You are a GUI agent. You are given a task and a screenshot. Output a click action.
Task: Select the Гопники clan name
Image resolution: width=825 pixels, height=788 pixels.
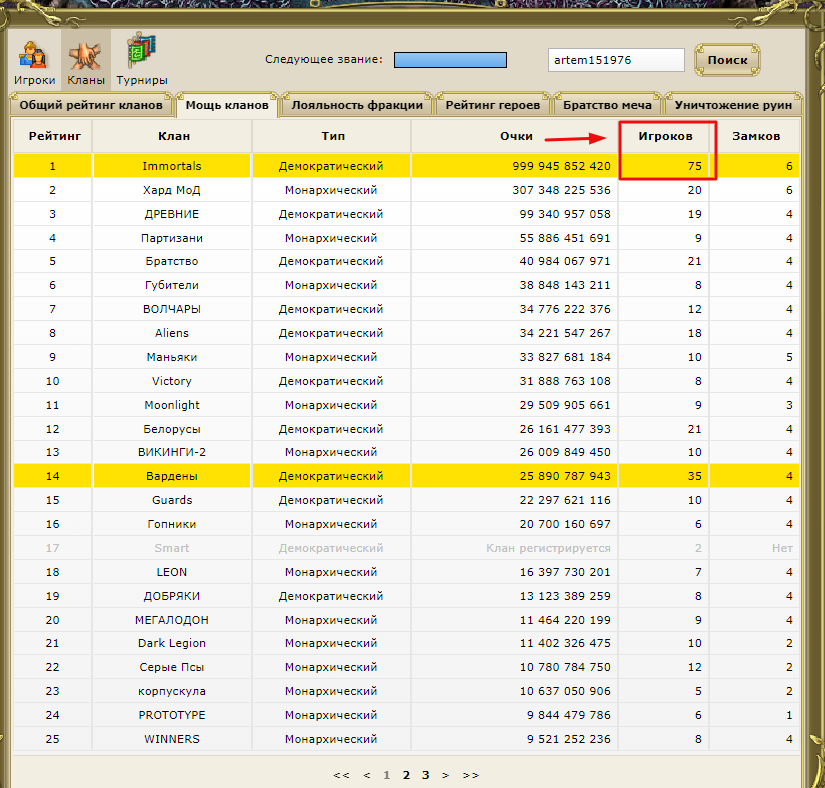pyautogui.click(x=172, y=524)
